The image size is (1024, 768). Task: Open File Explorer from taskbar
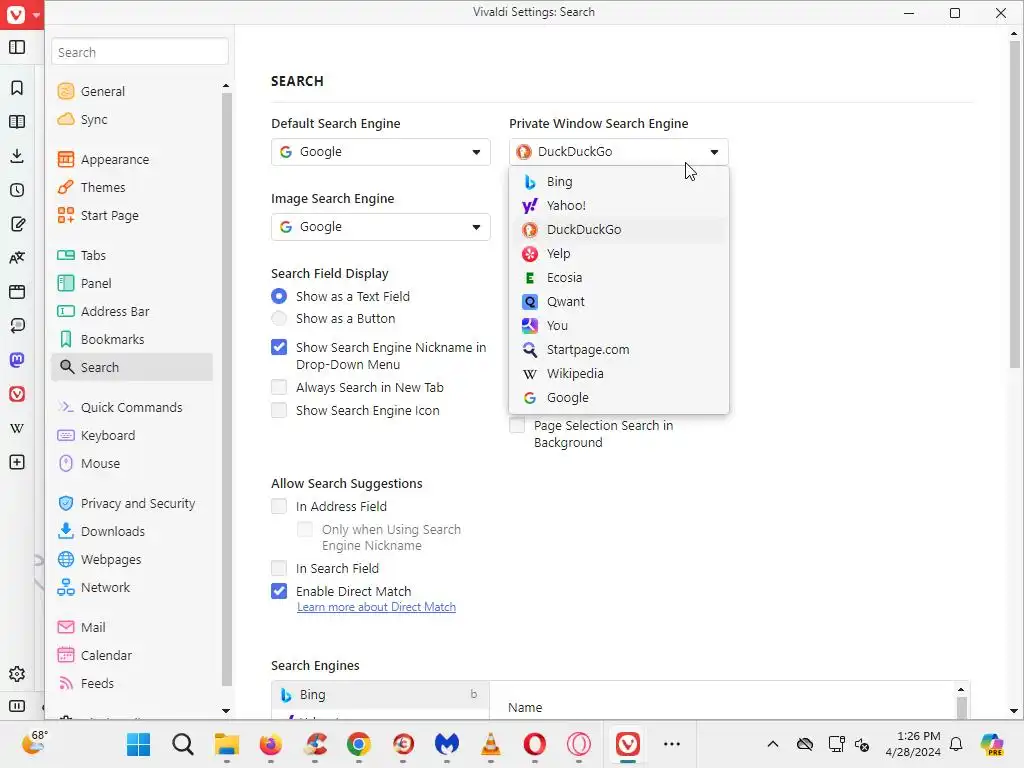[x=227, y=744]
